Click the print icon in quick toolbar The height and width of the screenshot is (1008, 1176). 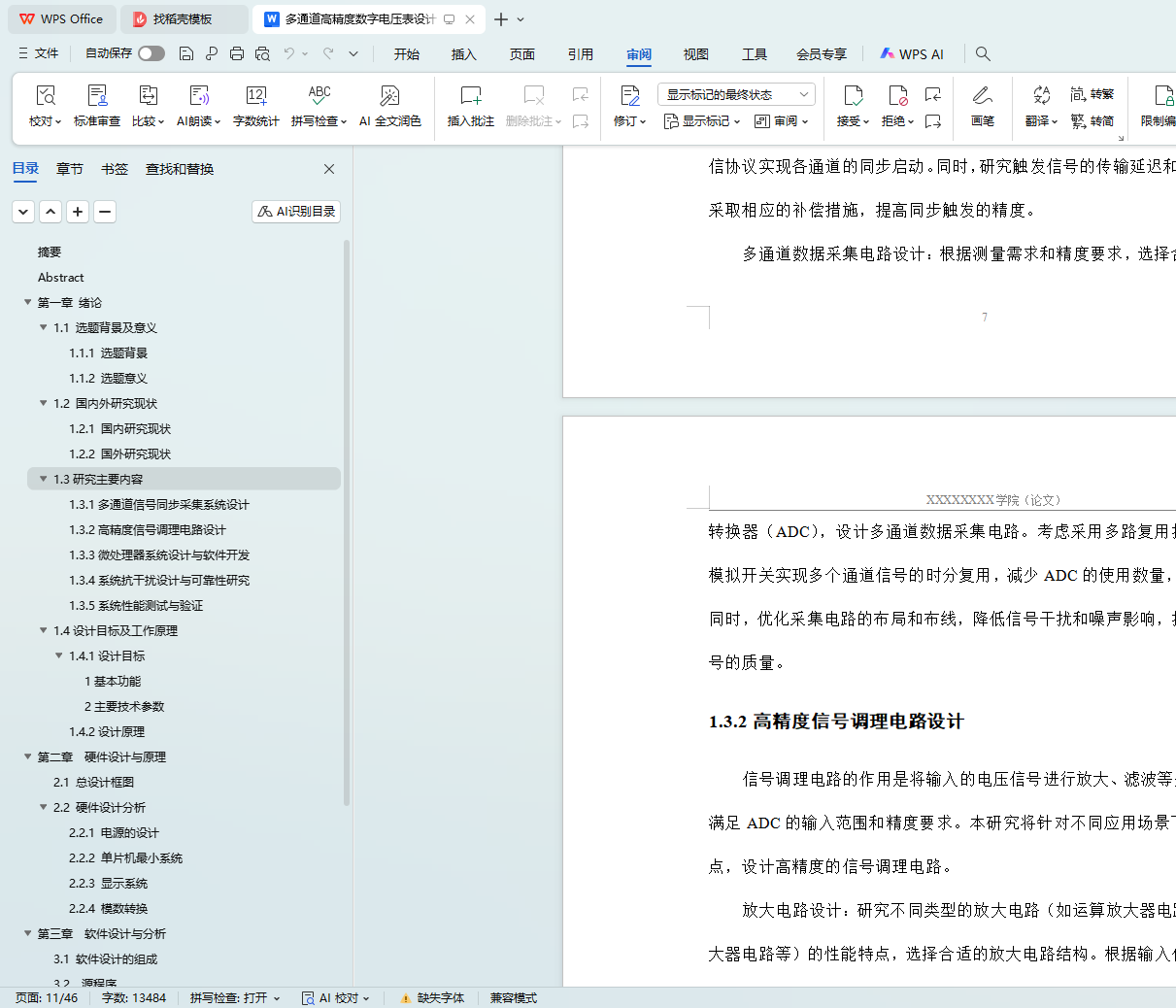point(236,53)
